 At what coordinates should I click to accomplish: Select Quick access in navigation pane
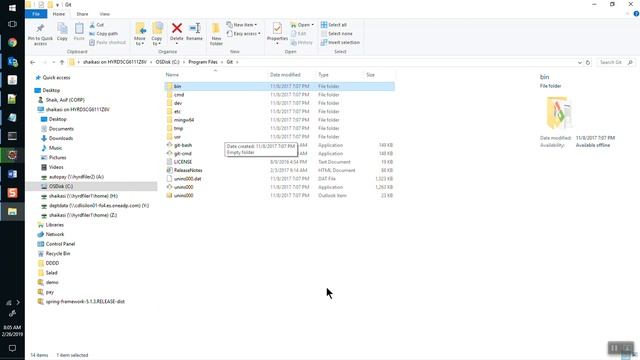coord(56,78)
